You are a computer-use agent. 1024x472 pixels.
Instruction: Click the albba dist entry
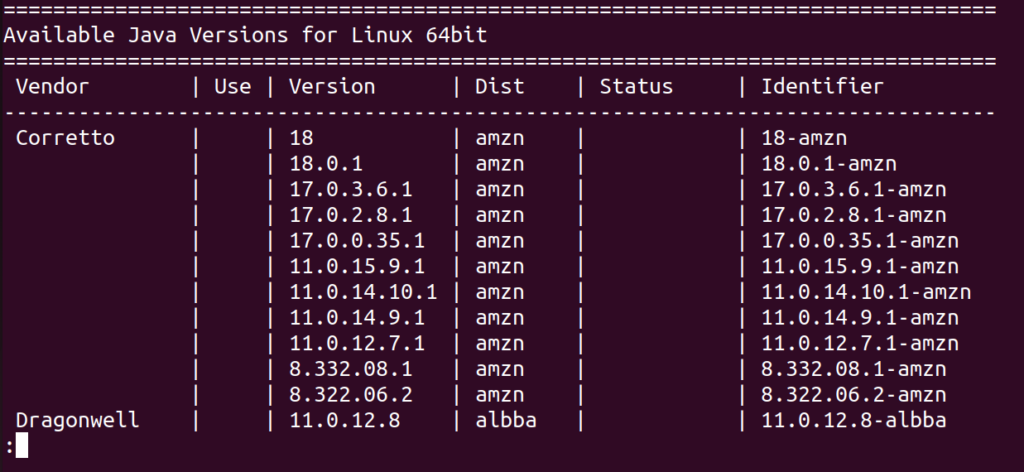506,421
